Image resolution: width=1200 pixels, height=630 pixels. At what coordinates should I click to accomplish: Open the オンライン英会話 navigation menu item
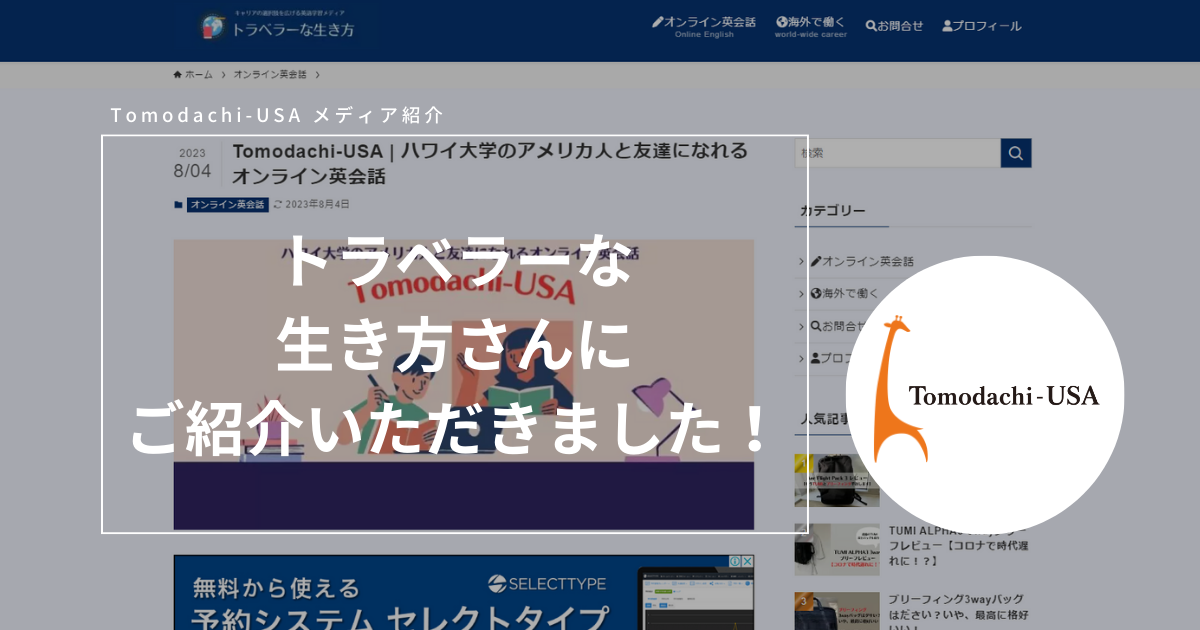704,26
